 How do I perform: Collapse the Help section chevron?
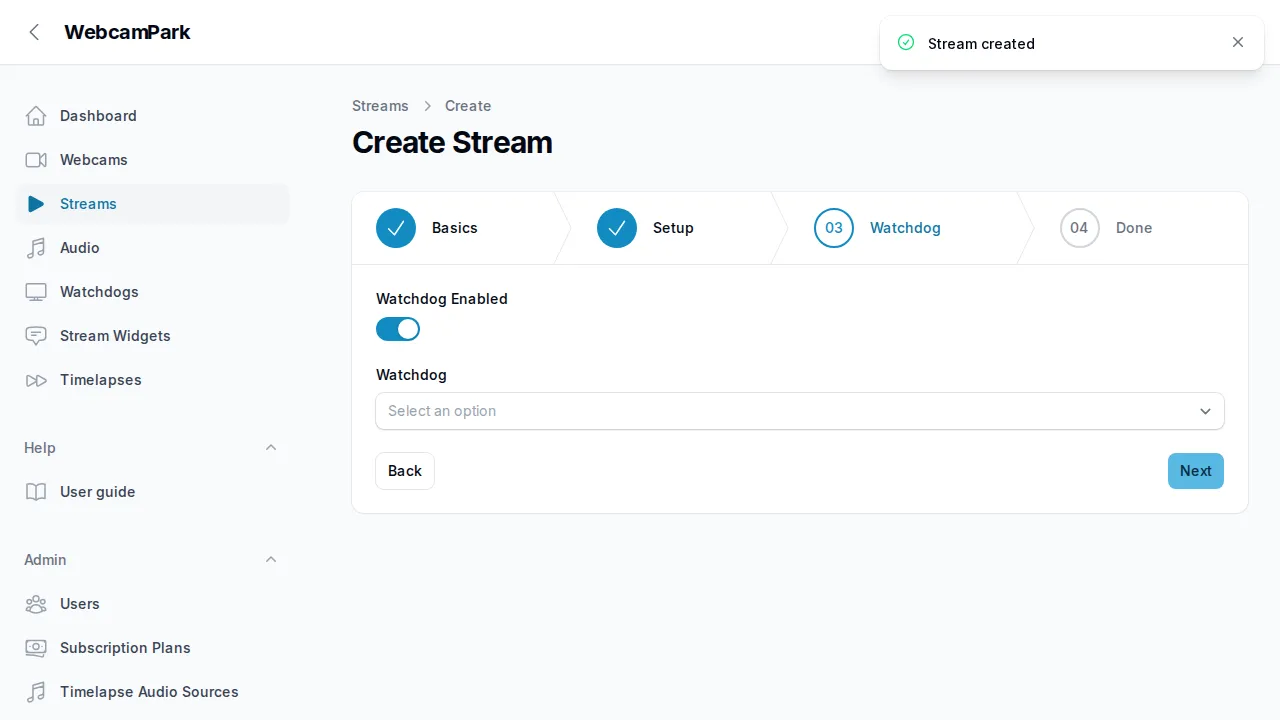[x=271, y=447]
